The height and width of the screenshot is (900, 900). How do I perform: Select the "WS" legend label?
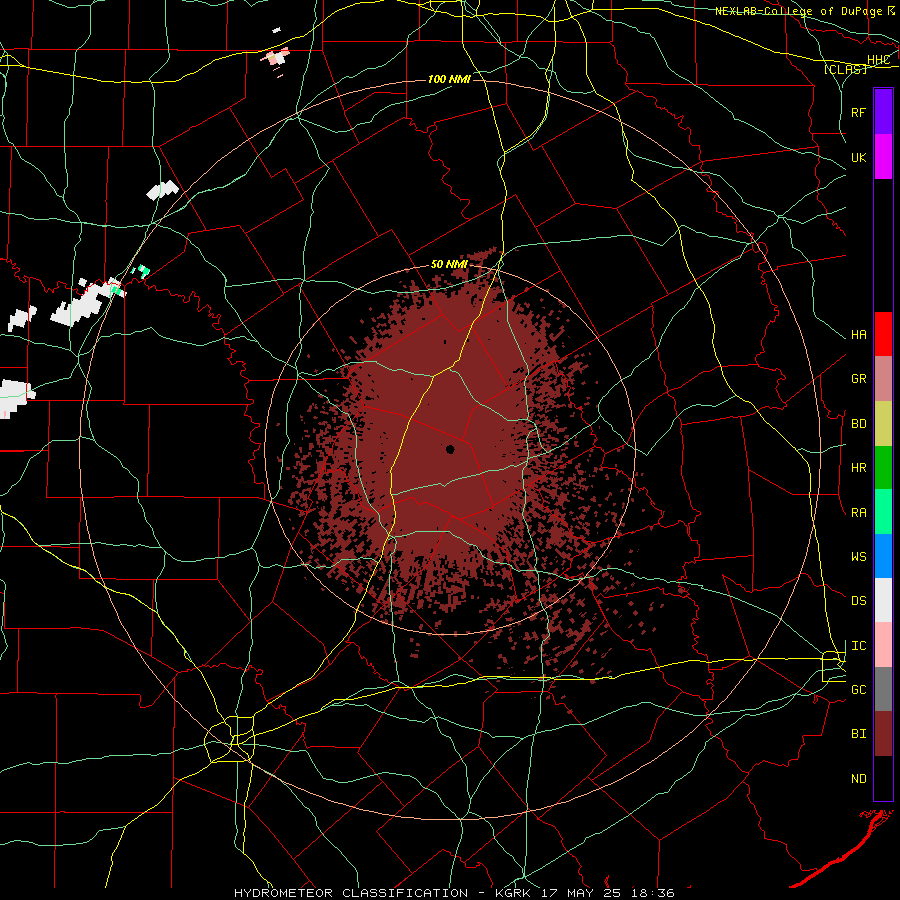[859, 557]
